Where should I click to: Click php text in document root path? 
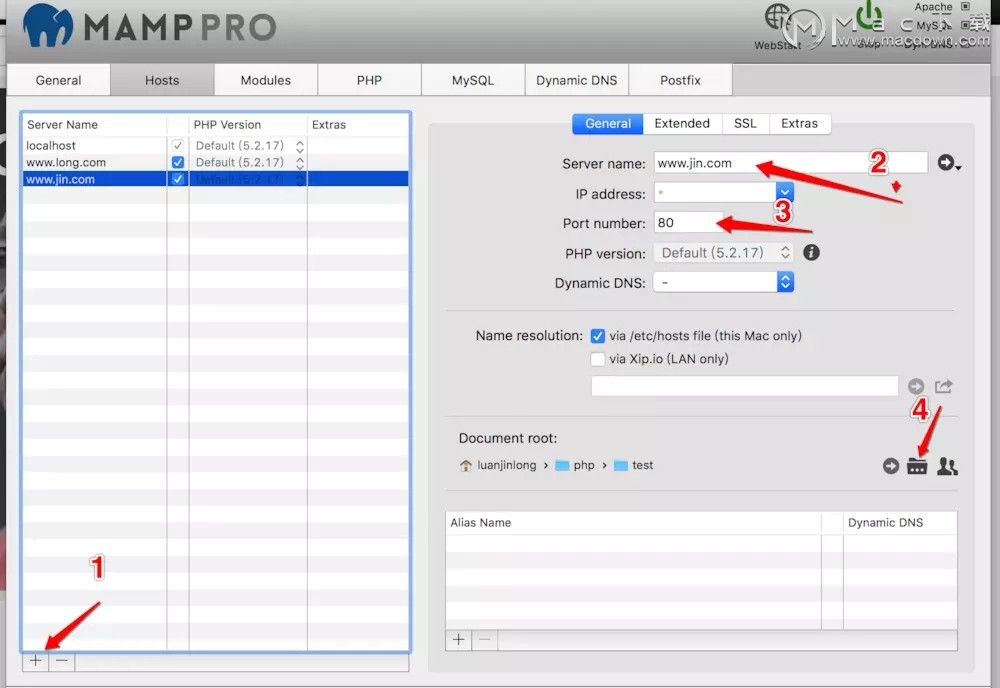click(584, 465)
